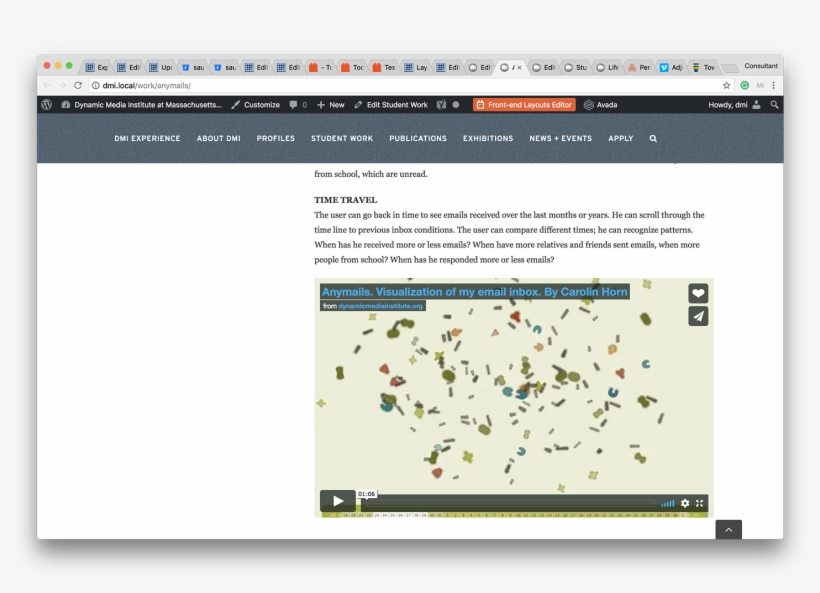Screen dimensions: 820x593
Task: Open the Exhibitions navigation item
Action: point(488,138)
